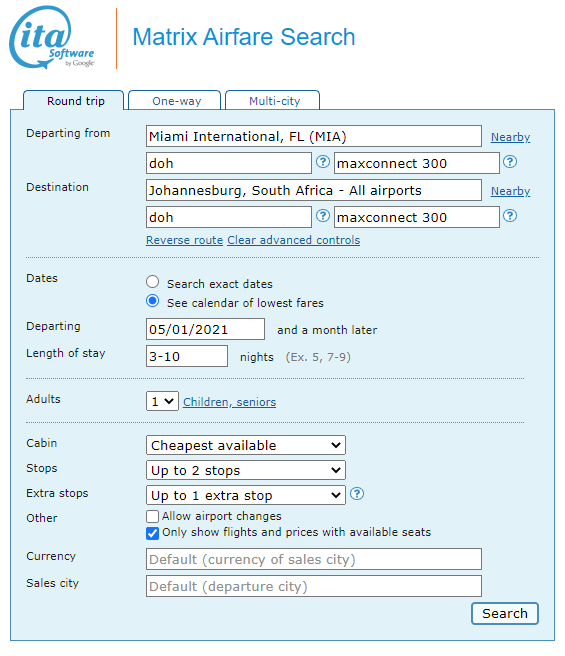The image size is (565, 656).
Task: Select the Search exact dates radio button
Action: [x=152, y=282]
